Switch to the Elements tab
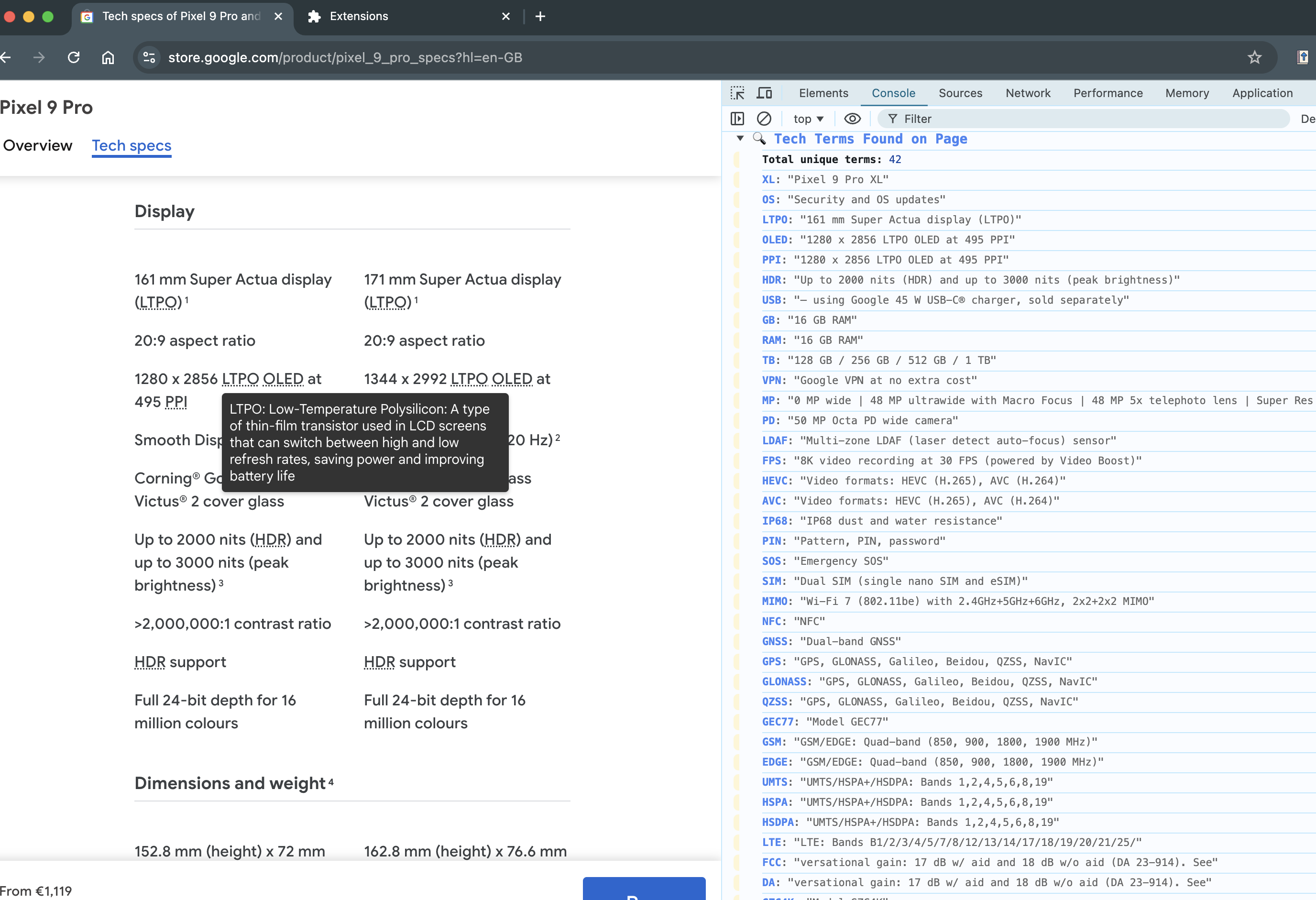This screenshot has height=900, width=1316. [823, 93]
